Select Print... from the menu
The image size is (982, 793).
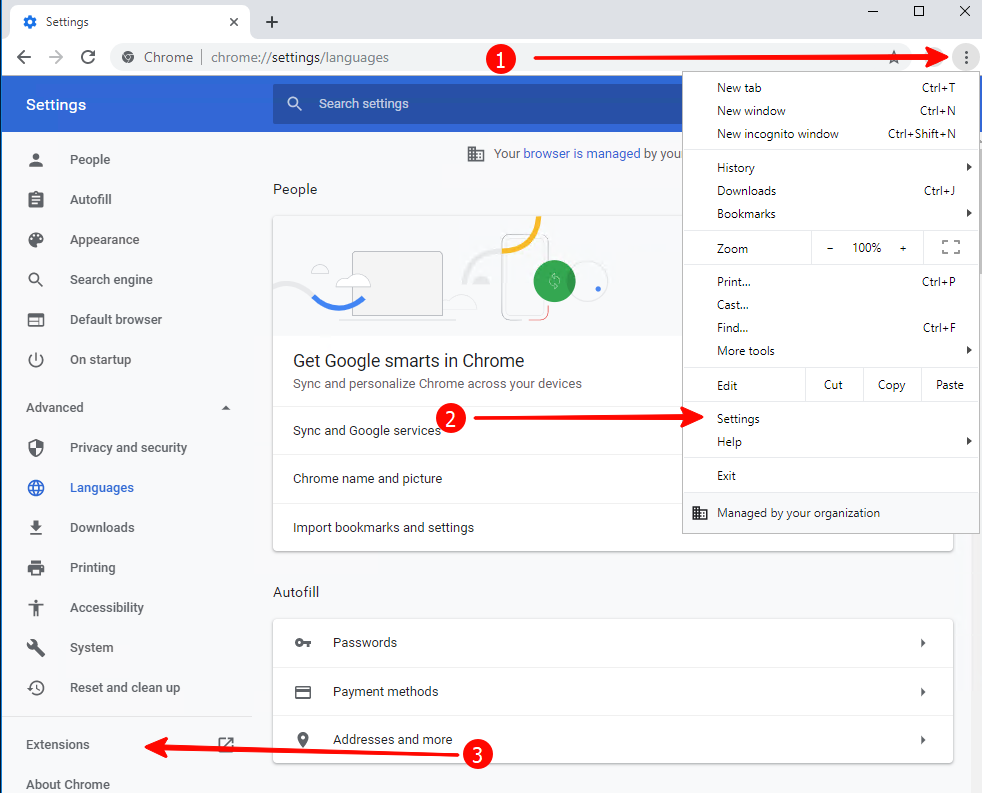(830, 282)
